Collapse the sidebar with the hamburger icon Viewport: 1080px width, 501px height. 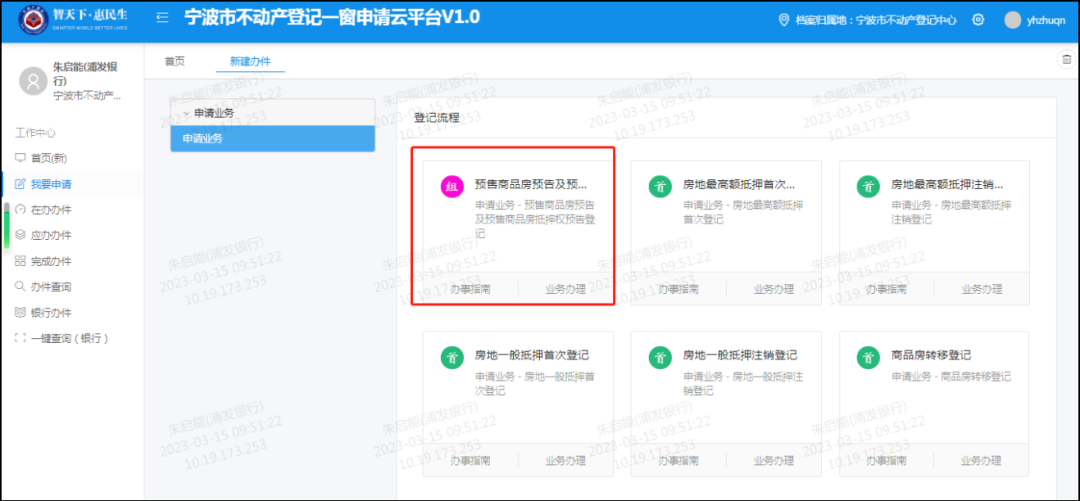coord(163,18)
